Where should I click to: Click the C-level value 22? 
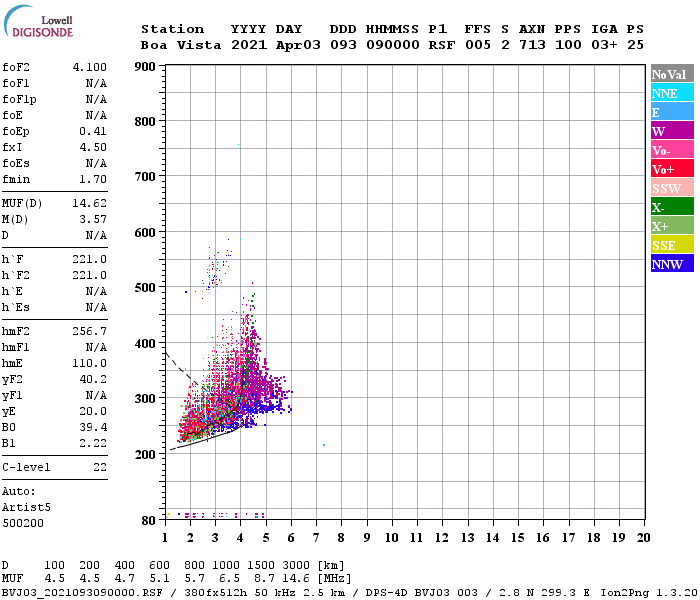click(x=100, y=467)
